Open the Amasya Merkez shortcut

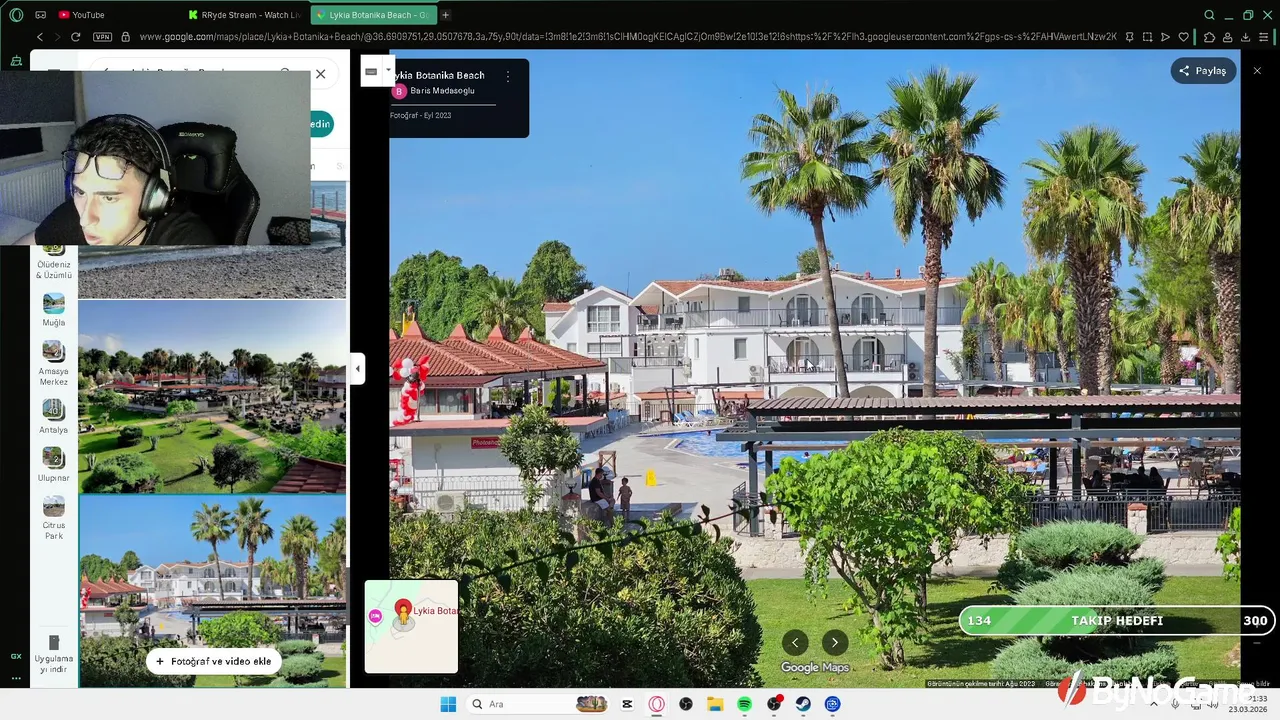[53, 364]
